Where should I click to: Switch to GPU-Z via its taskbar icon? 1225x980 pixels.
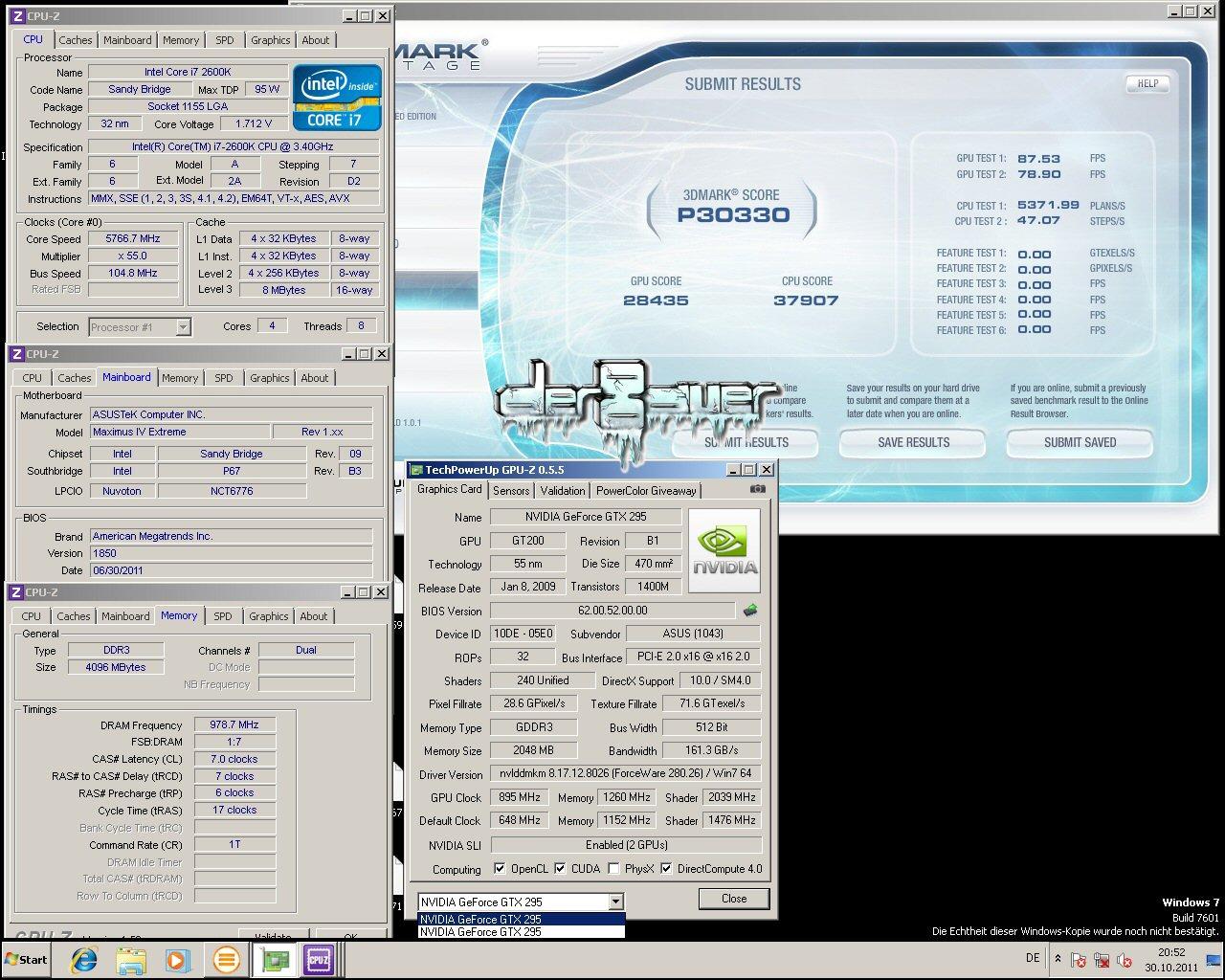[x=276, y=960]
